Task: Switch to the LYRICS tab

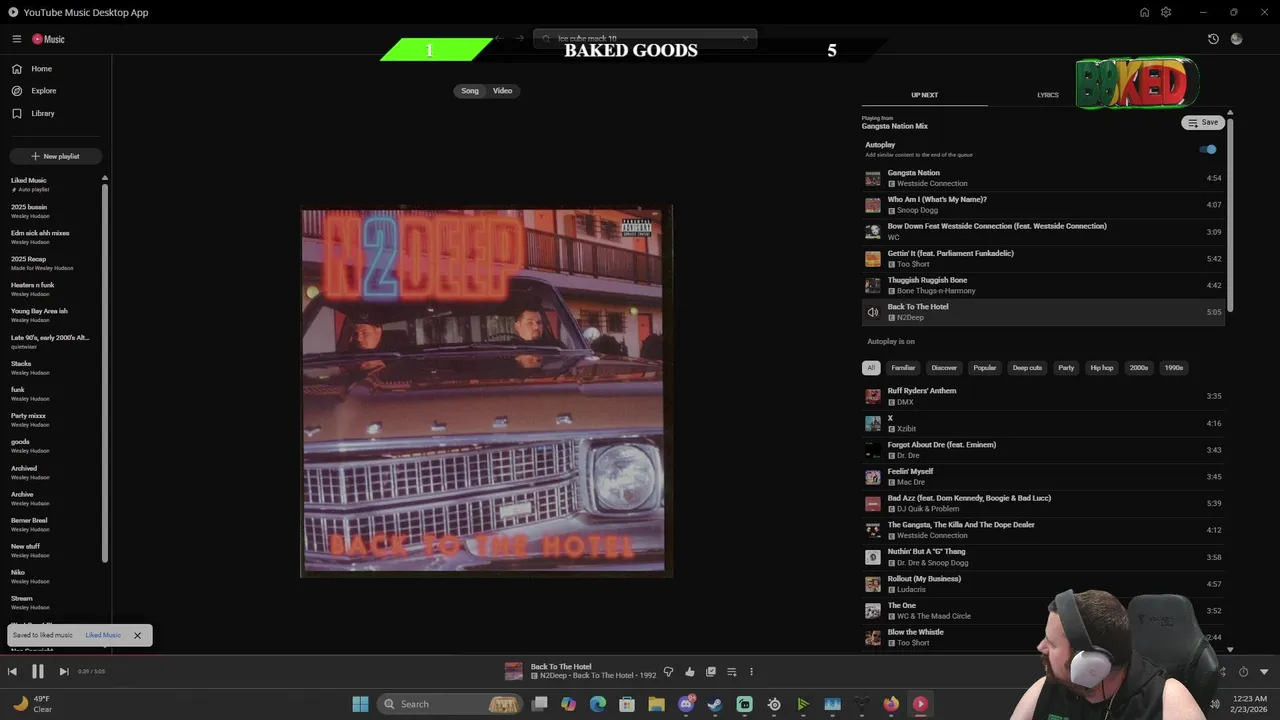Action: point(1048,95)
